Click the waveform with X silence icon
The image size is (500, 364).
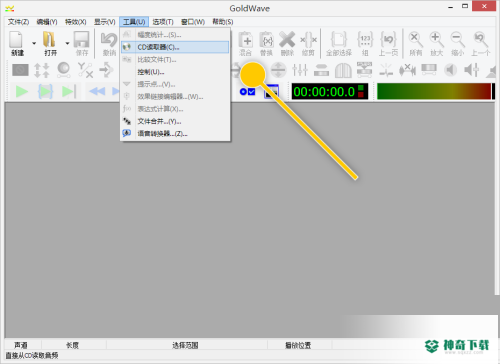407,70
